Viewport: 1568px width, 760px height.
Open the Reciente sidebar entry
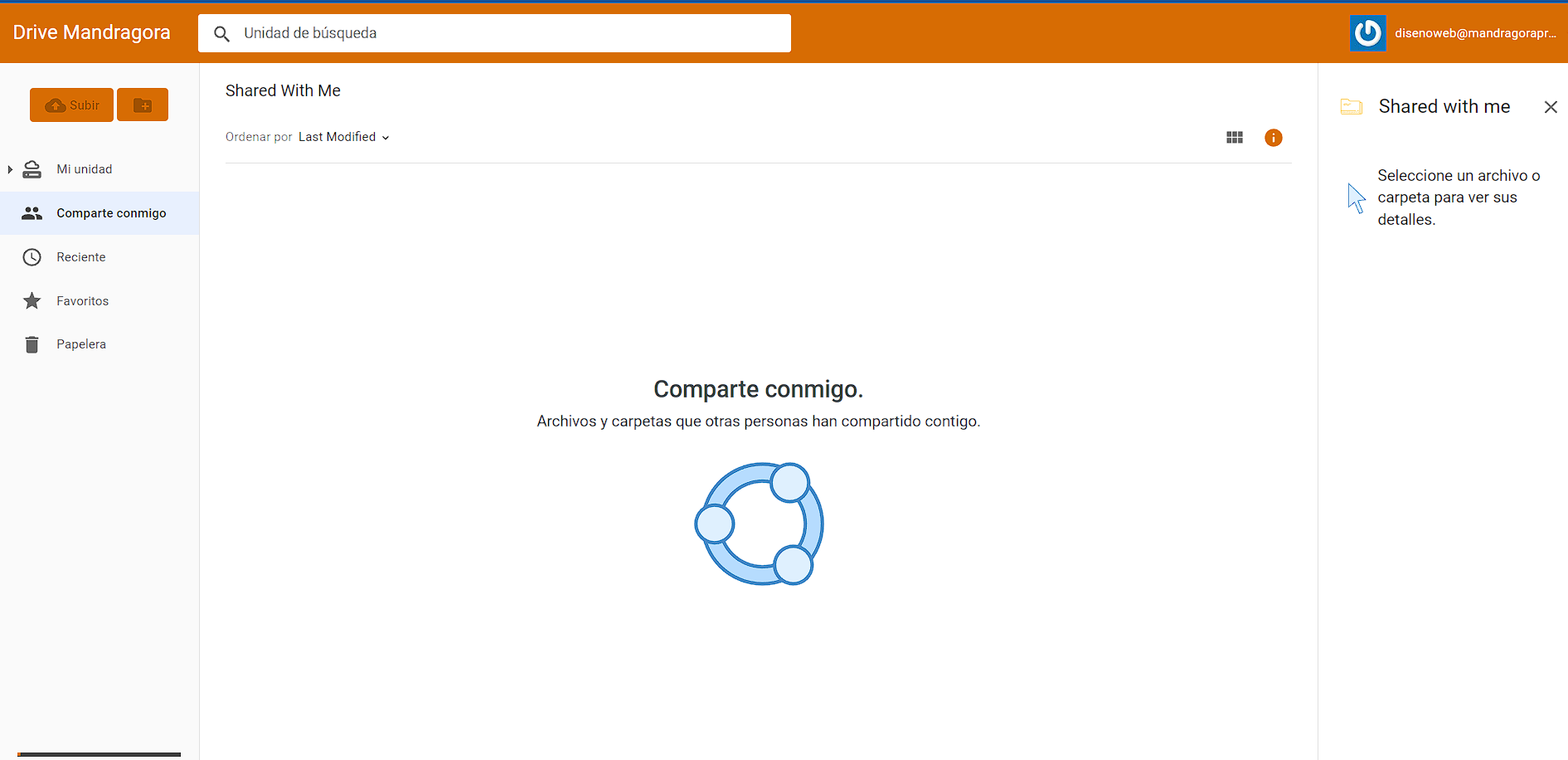point(80,257)
